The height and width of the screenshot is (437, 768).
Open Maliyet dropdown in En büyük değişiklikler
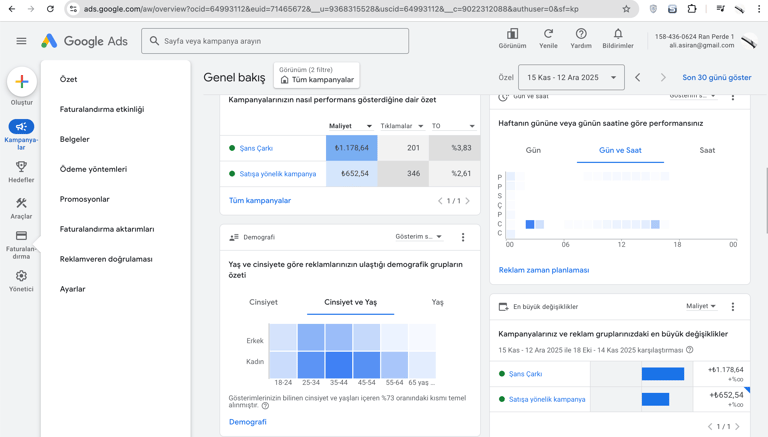point(701,306)
